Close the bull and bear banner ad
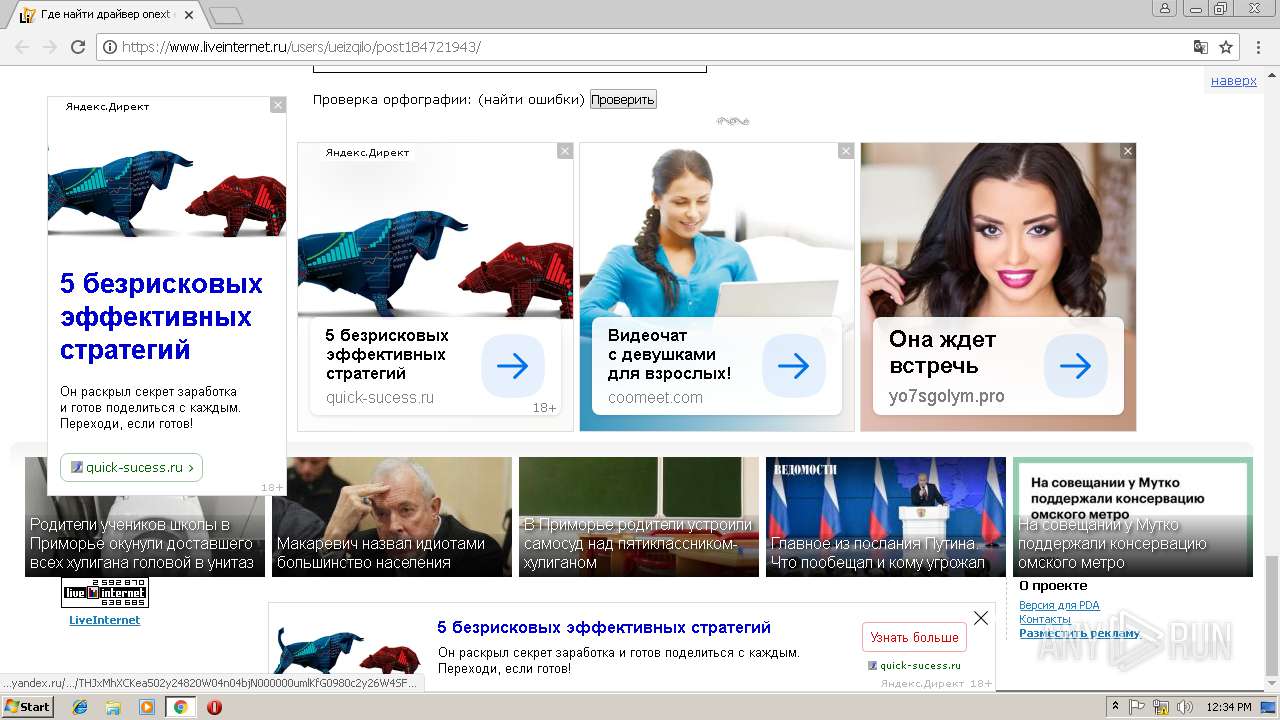 (x=565, y=151)
